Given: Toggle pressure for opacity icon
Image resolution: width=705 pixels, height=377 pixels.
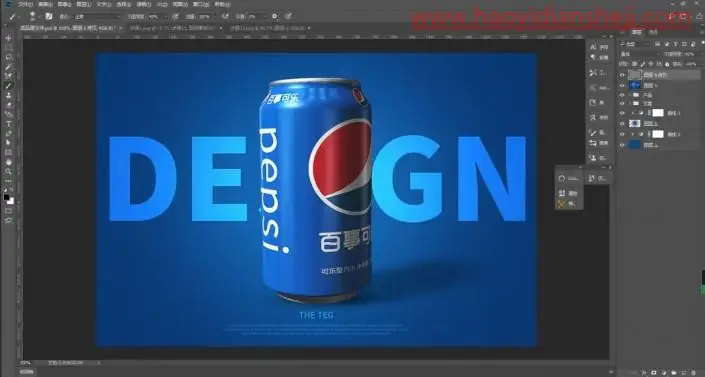Looking at the screenshot, I should [176, 16].
